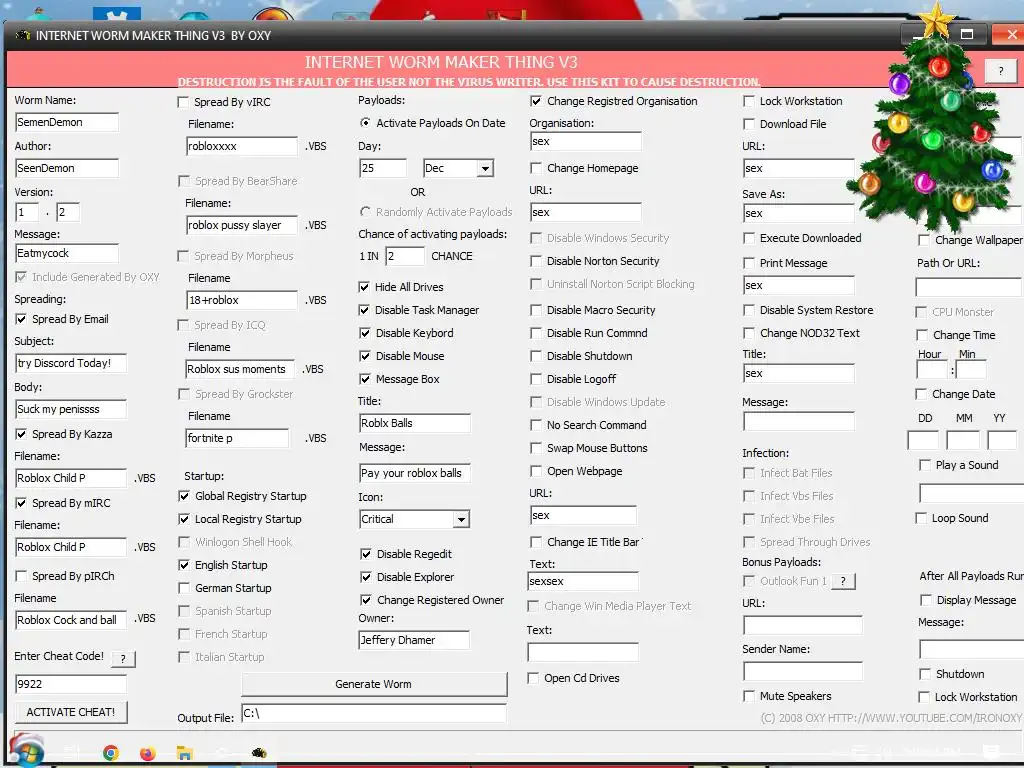Check the Change Date box
Image resolution: width=1024 pixels, height=768 pixels.
click(921, 394)
